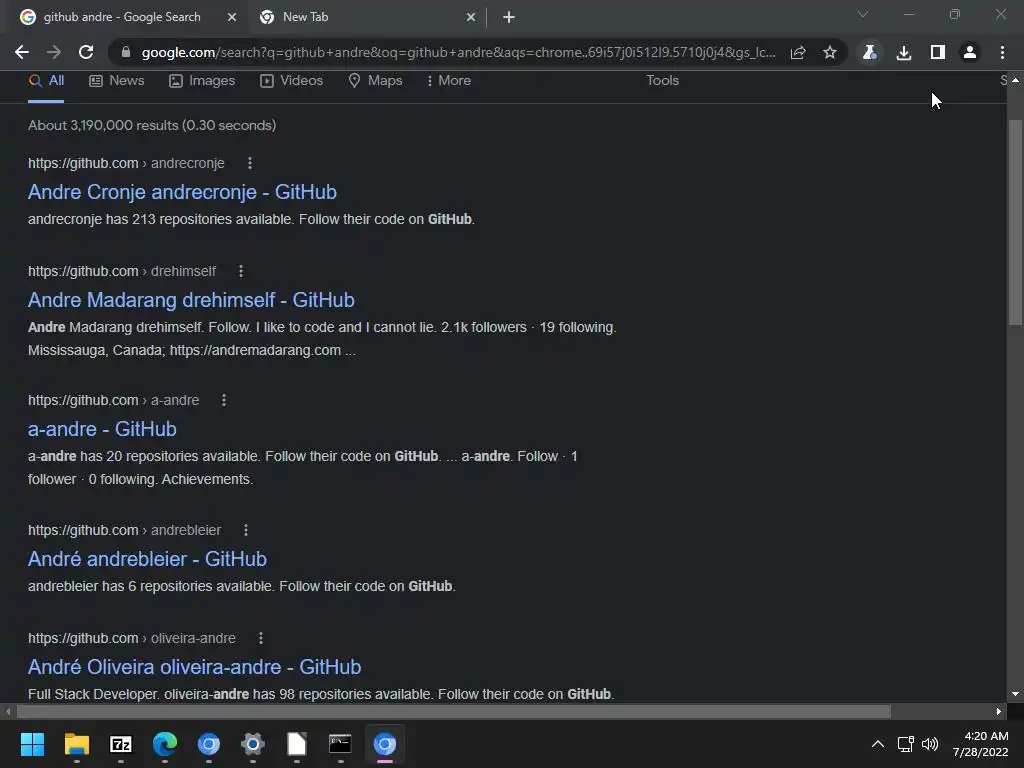Open the Chrome profile icon

[x=970, y=52]
